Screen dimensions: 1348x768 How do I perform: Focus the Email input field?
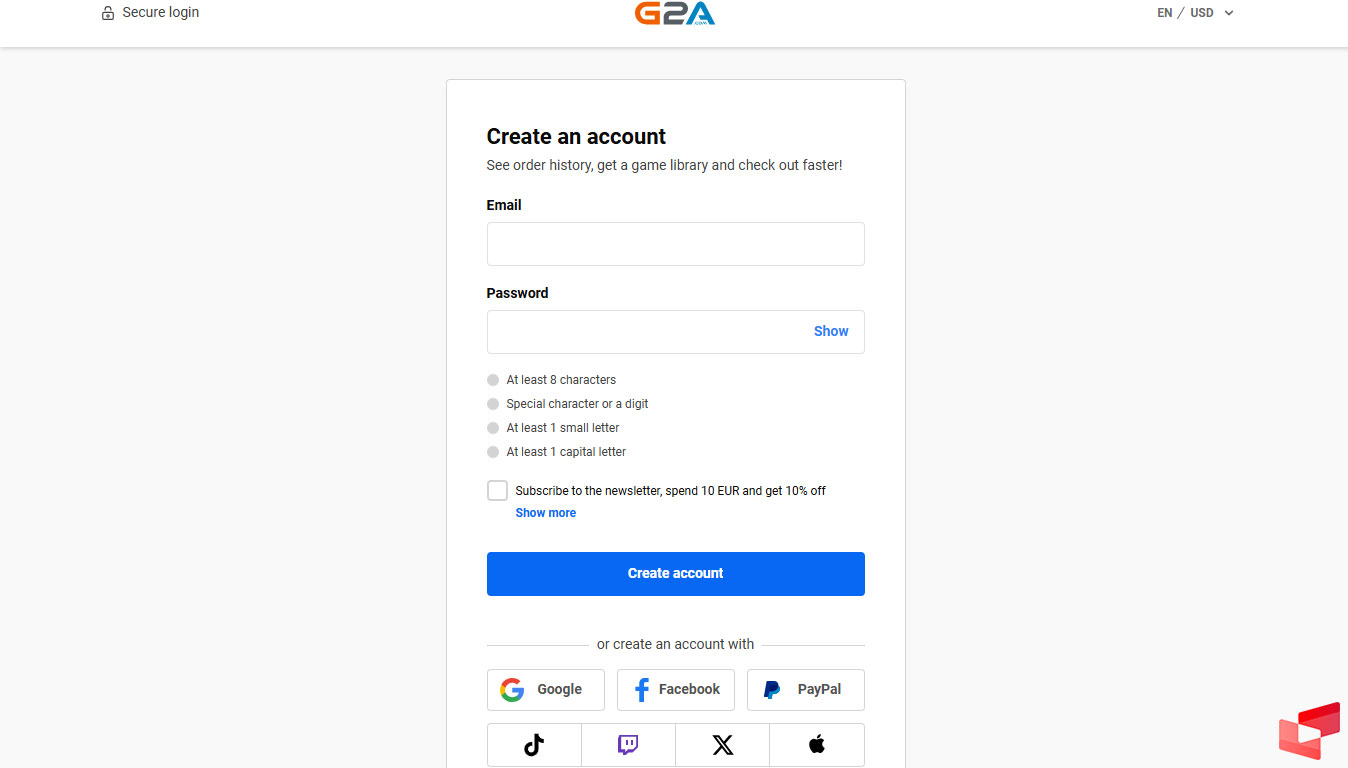(x=675, y=244)
